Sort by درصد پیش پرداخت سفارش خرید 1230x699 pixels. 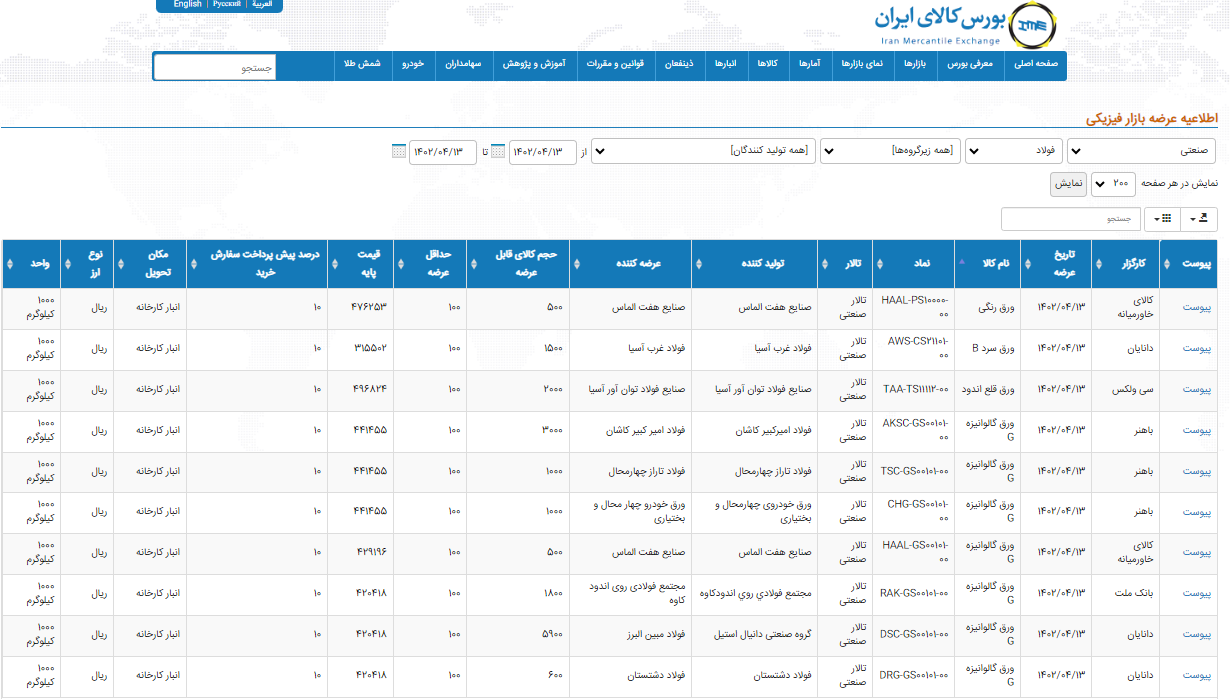[x=256, y=264]
